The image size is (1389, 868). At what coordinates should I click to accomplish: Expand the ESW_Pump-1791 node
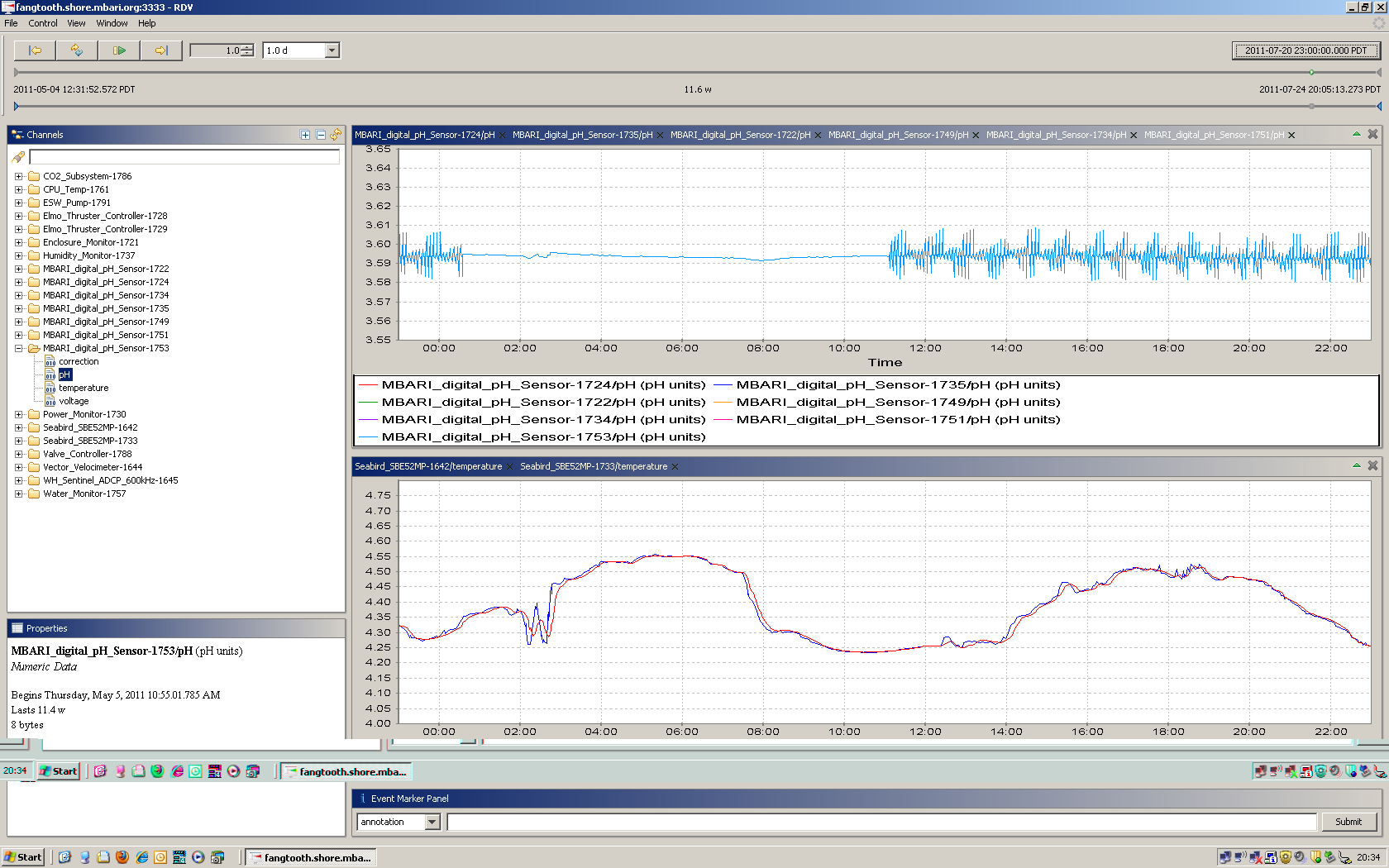(18, 203)
